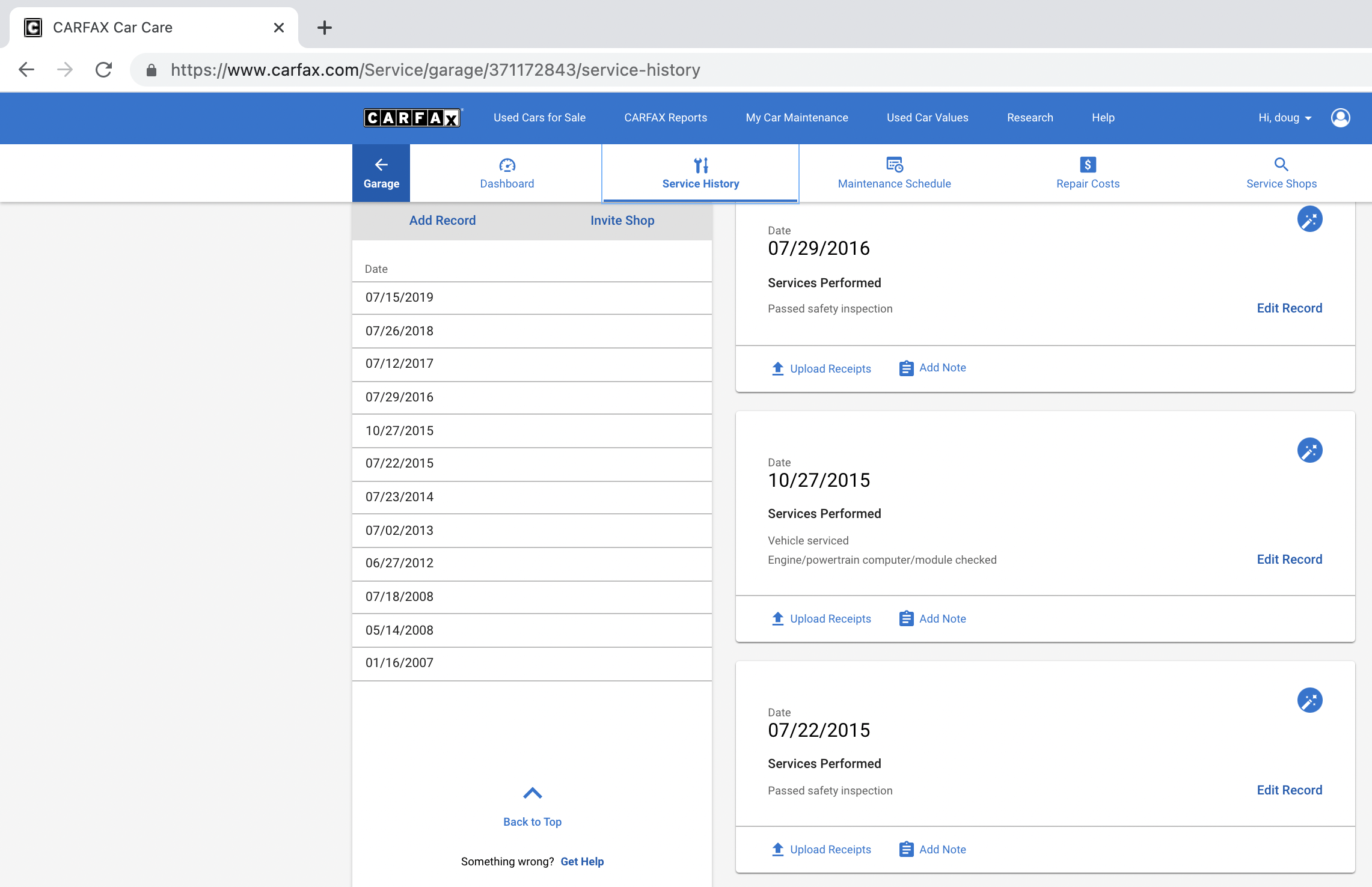Reload the page with refresh icon

[x=104, y=70]
